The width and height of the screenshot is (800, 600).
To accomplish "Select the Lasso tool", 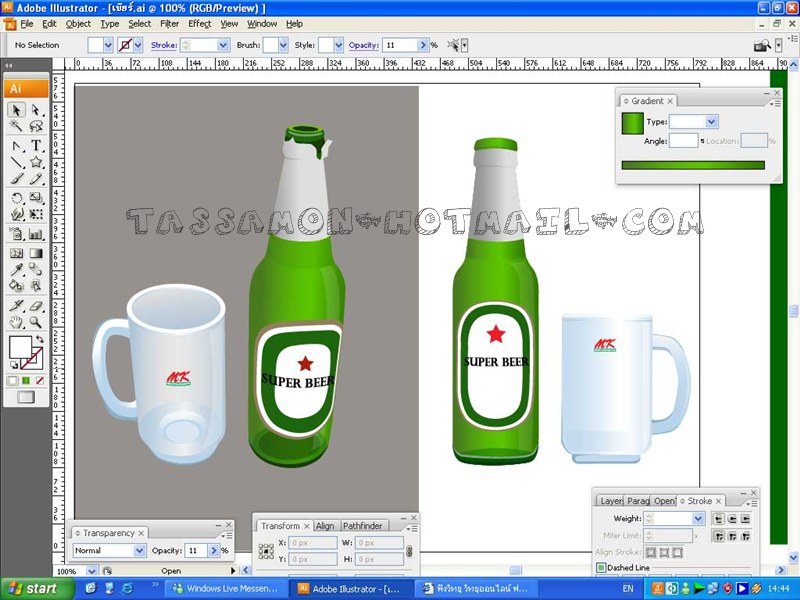I will [36, 126].
